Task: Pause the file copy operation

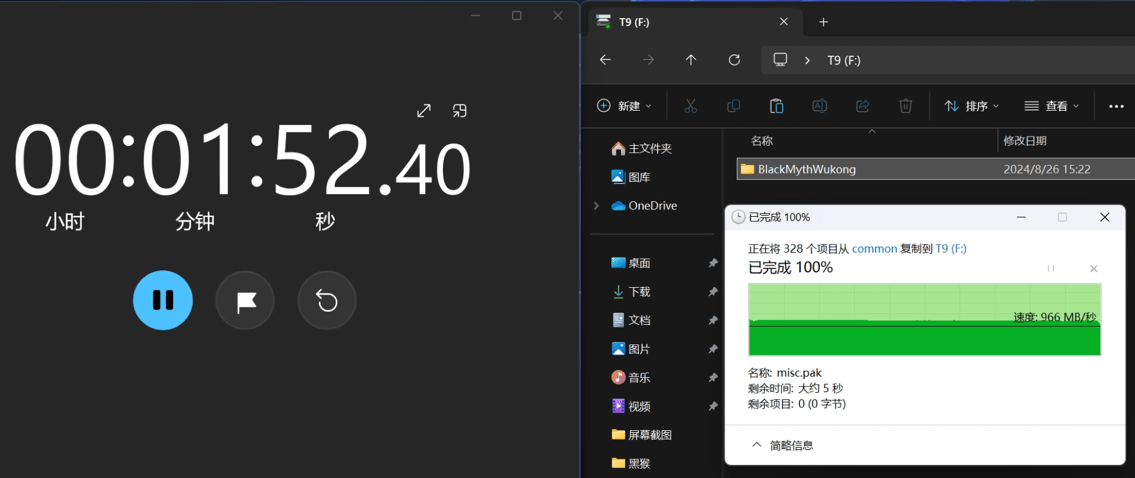Action: (1050, 268)
